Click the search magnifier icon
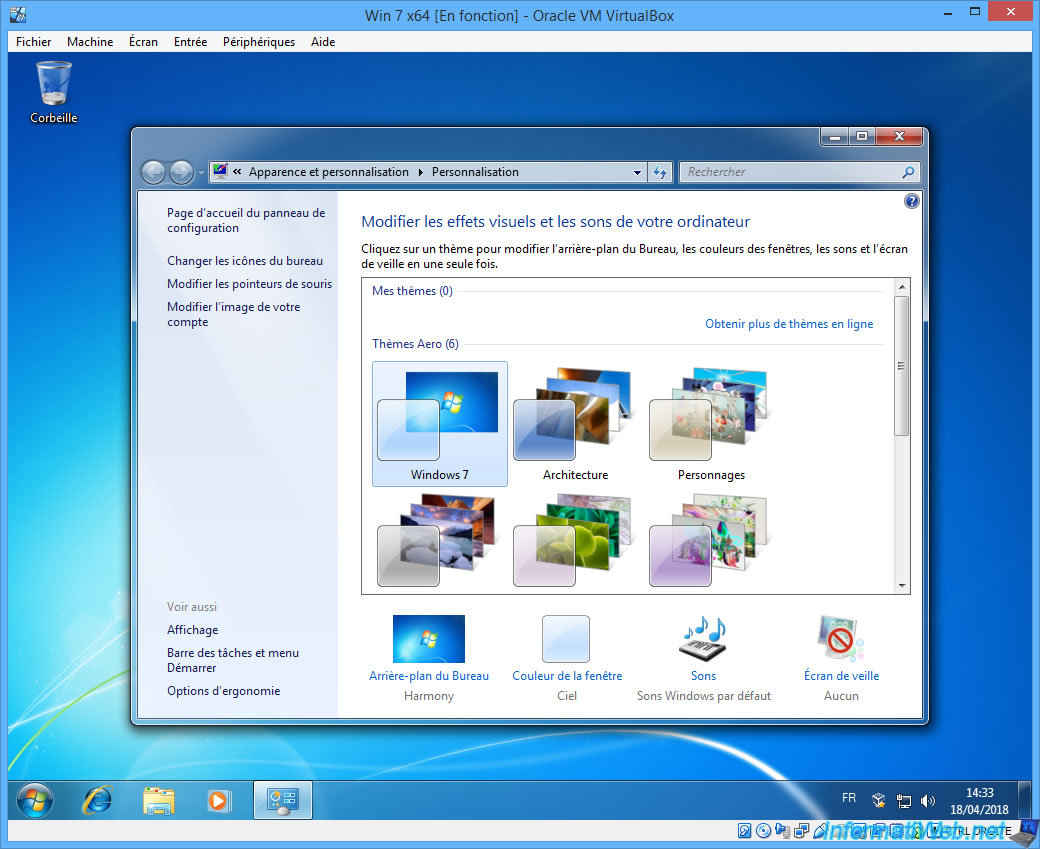Screen dimensions: 1040x849 pyautogui.click(x=909, y=172)
